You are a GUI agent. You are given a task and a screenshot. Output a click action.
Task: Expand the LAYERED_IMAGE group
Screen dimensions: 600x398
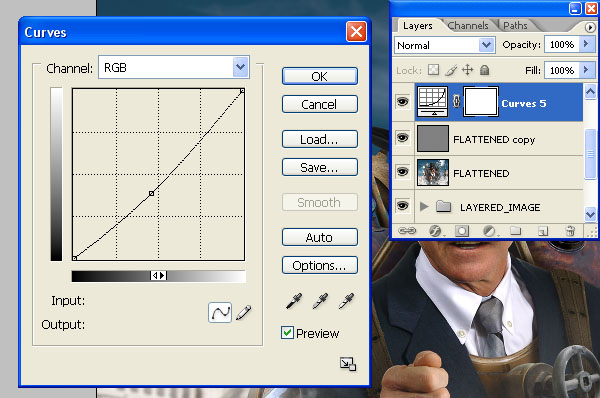424,207
